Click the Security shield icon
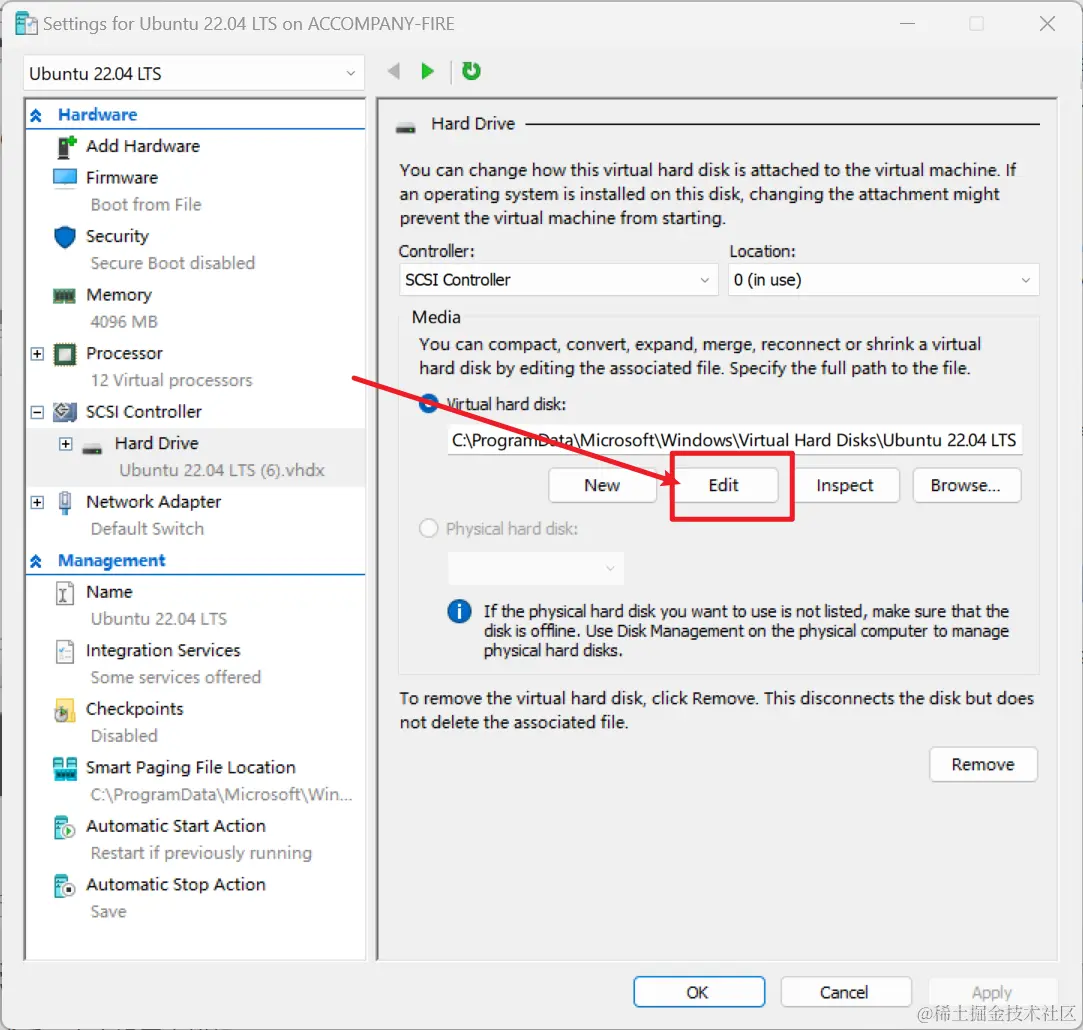Image resolution: width=1083 pixels, height=1030 pixels. pyautogui.click(x=65, y=236)
